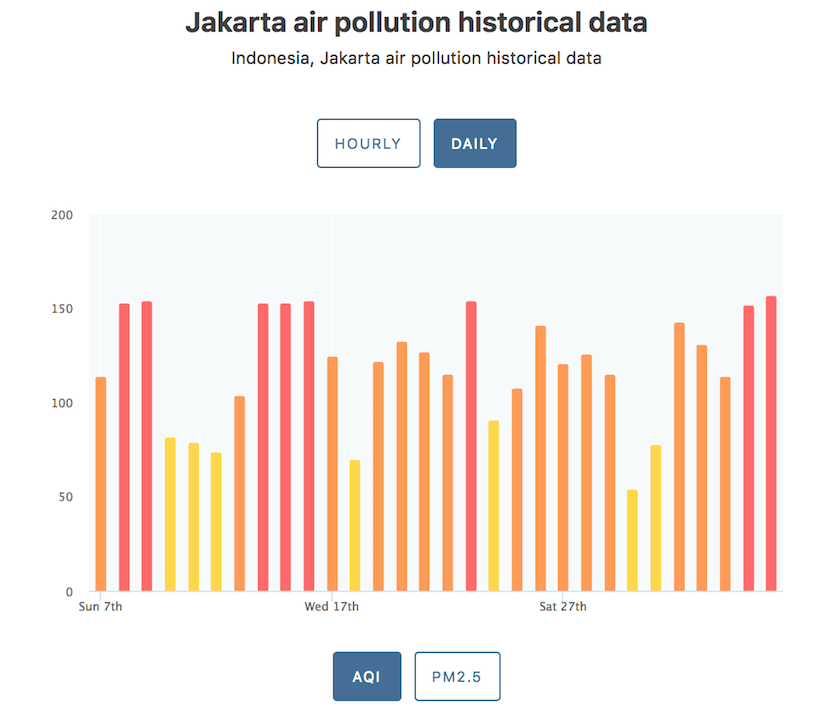Click the second-to-last red bar on right
Image resolution: width=832 pixels, height=714 pixels.
[x=749, y=448]
